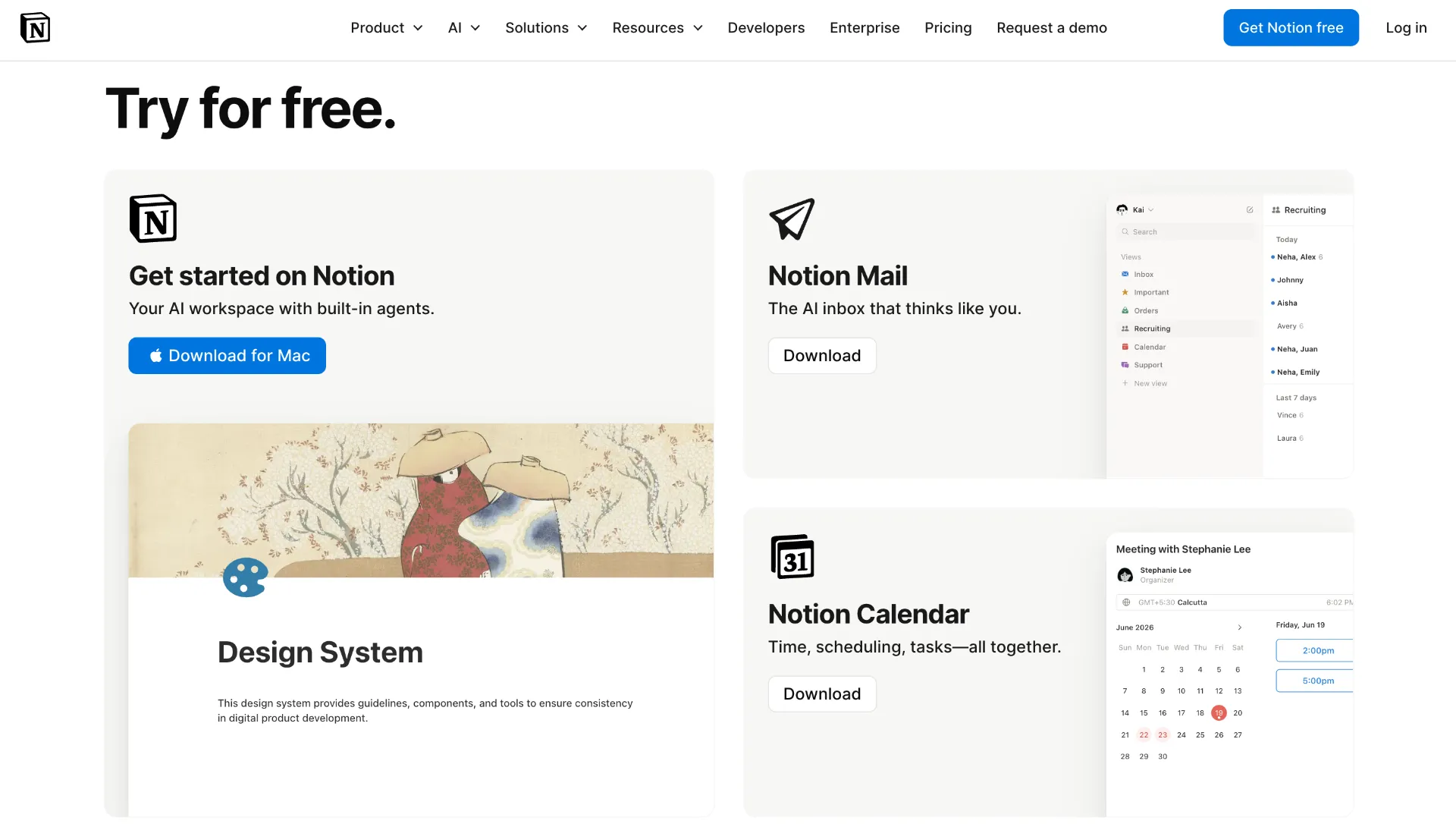Expand the Product menu
This screenshot has height=824, width=1456.
[x=387, y=28]
